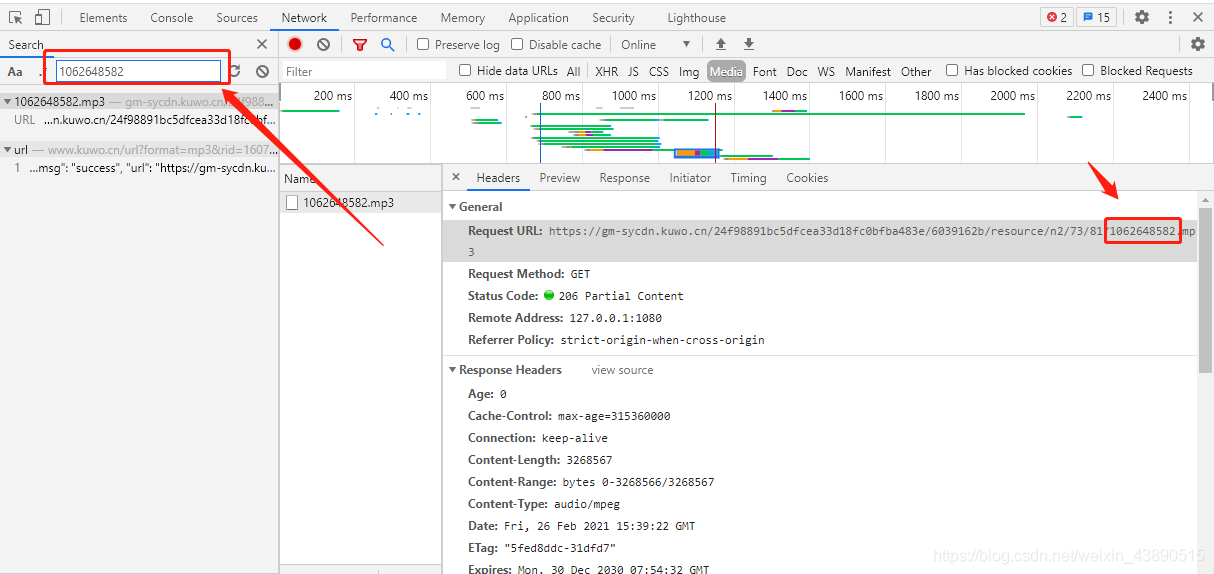Image resolution: width=1214 pixels, height=574 pixels.
Task: Toggle the device toolbar icon
Action: pos(42,17)
